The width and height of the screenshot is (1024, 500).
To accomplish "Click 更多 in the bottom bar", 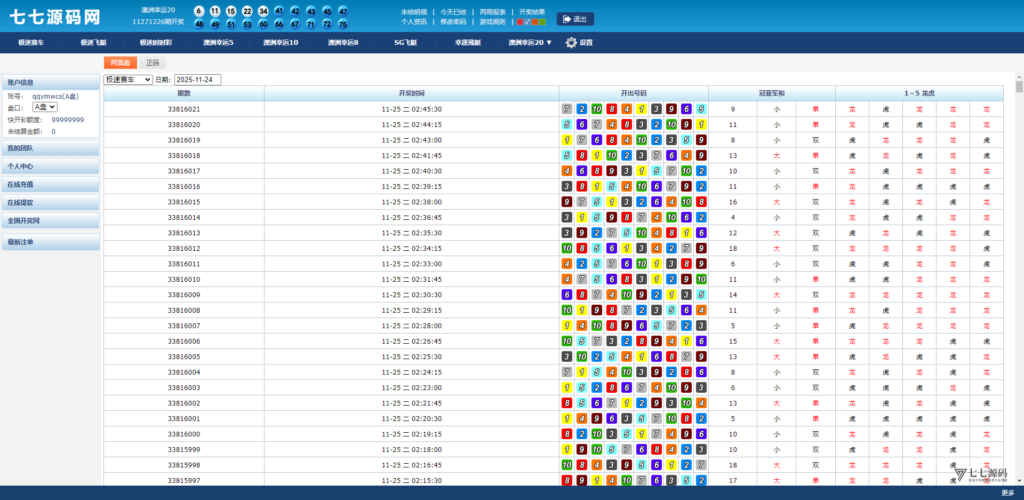I will tap(1008, 493).
